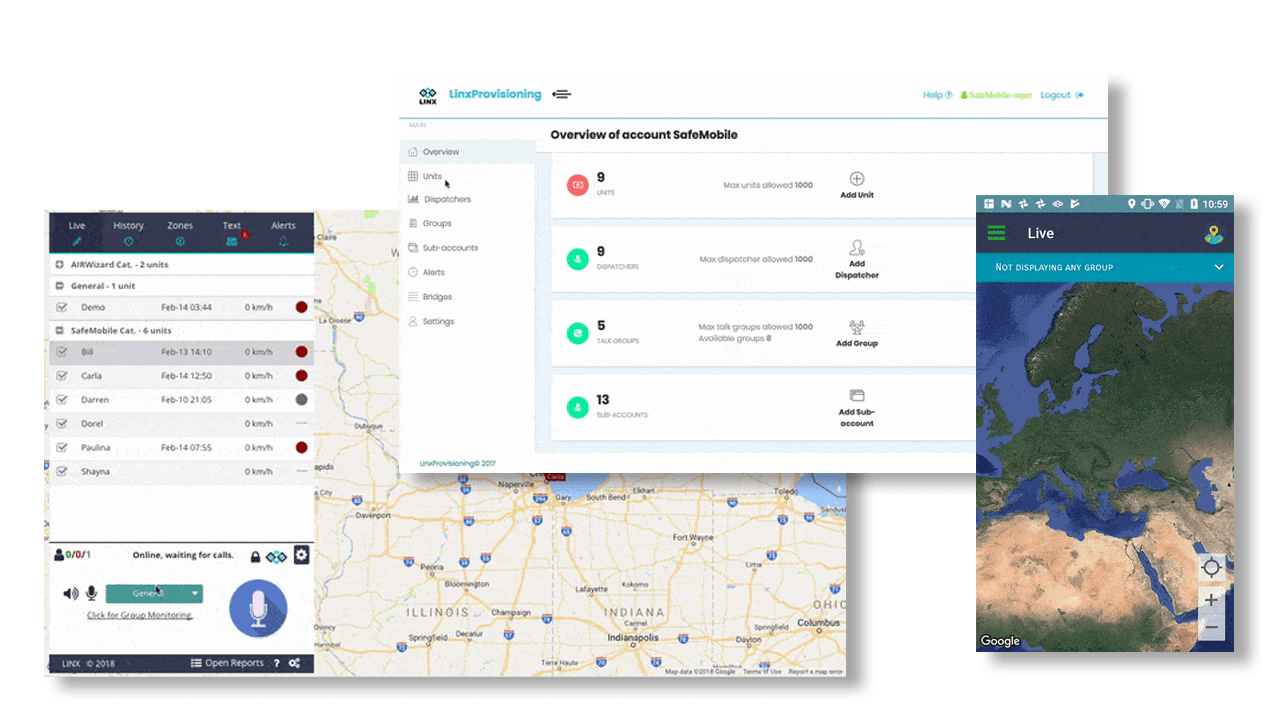Image resolution: width=1280 pixels, height=720 pixels.
Task: Toggle the checkbox for Dorel unit
Action: tap(62, 424)
